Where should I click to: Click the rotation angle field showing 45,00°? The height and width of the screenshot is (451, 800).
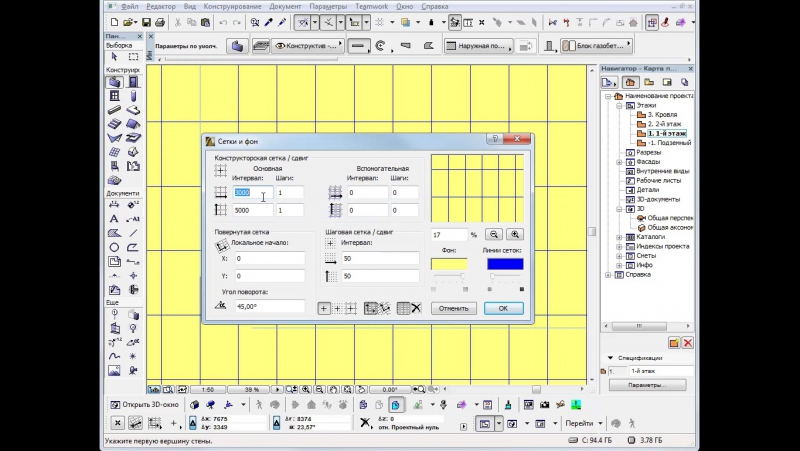point(269,307)
